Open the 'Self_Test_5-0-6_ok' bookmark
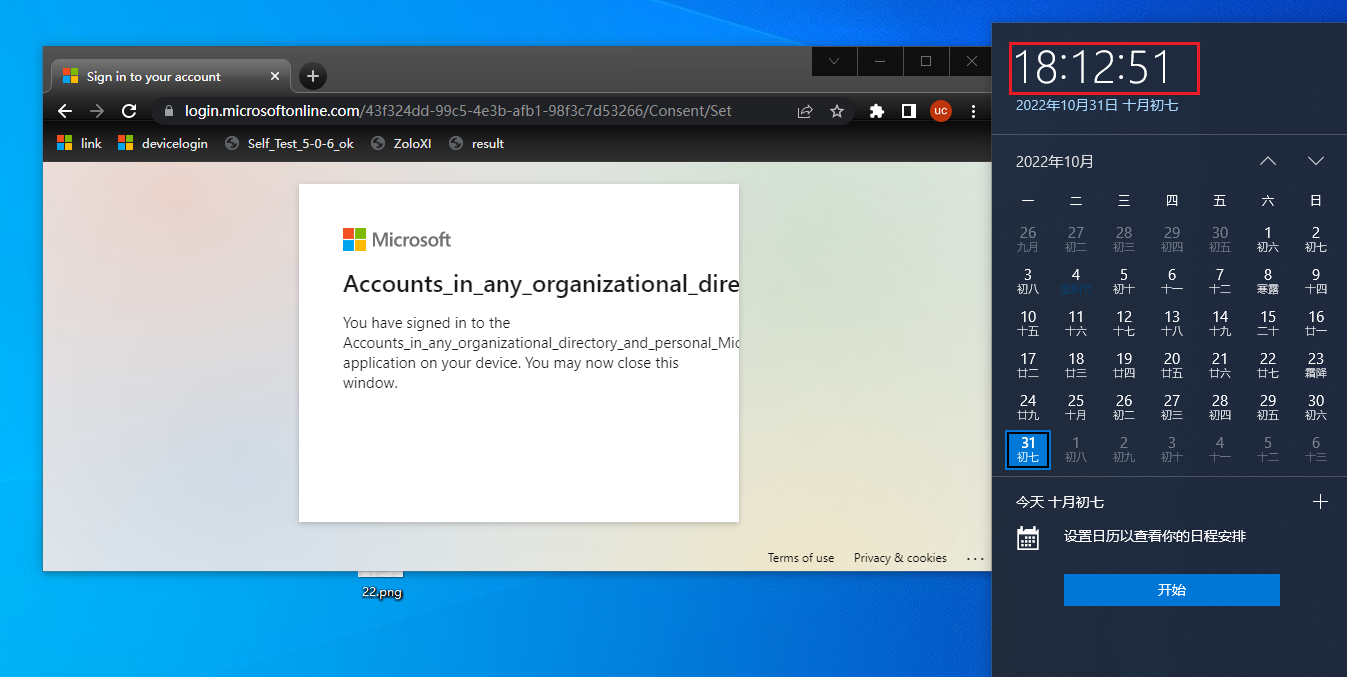 (x=289, y=143)
